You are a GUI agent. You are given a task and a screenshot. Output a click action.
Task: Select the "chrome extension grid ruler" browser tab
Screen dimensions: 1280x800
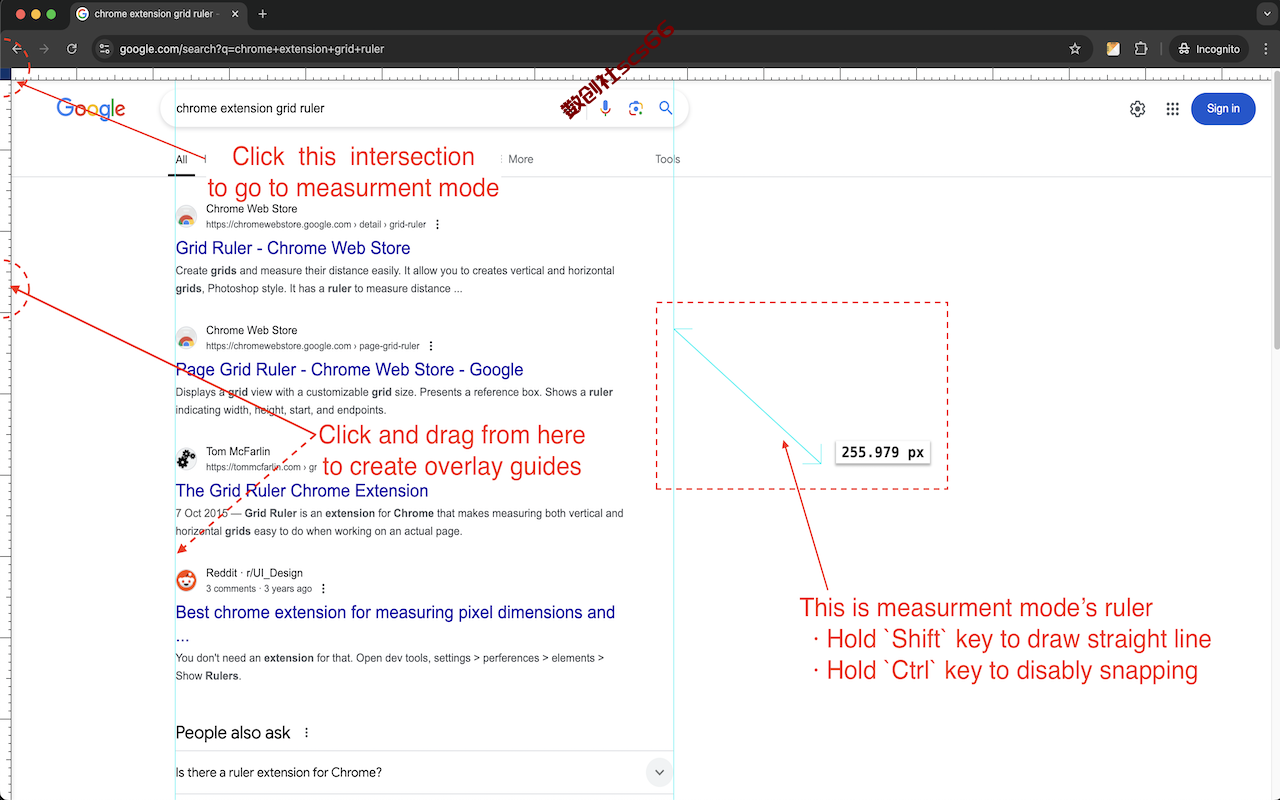click(x=158, y=14)
